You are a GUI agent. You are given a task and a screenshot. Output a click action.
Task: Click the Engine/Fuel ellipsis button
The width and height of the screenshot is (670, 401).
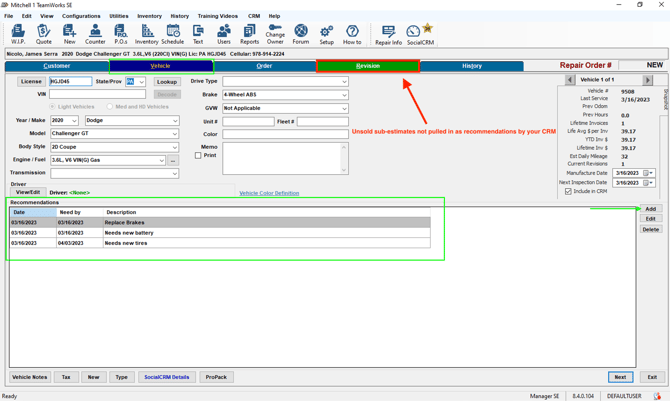click(173, 160)
